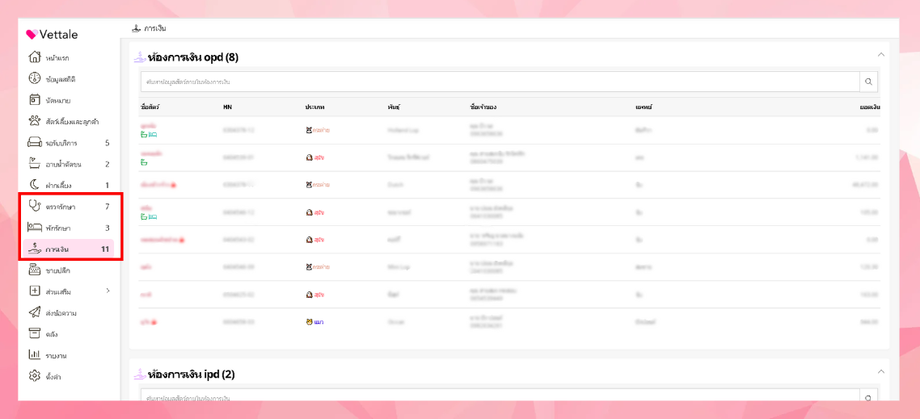This screenshot has width=920, height=419.
Task: Click the amount 163.00
Action: (870, 295)
